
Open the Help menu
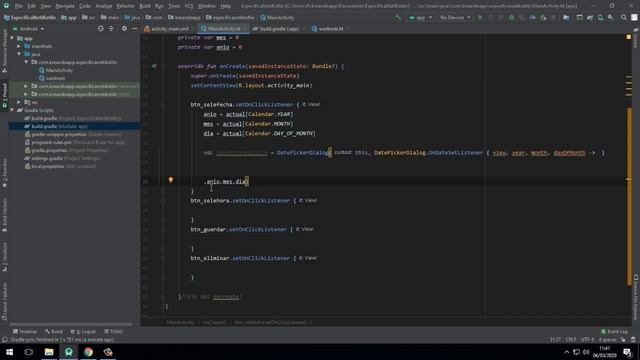pyautogui.click(x=225, y=6)
